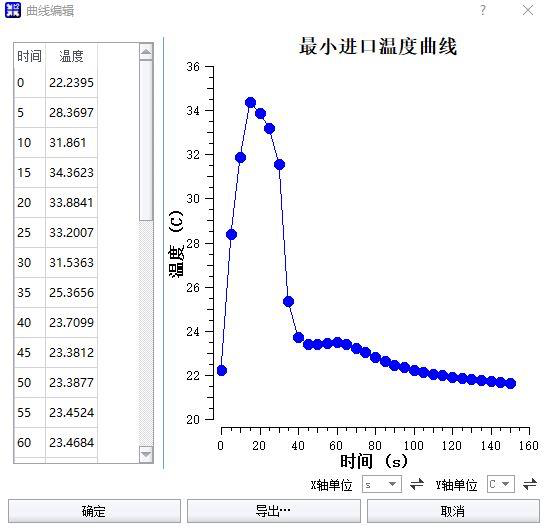This screenshot has width=548, height=529.
Task: Select temperature cell 33.8841
Action: point(71,203)
